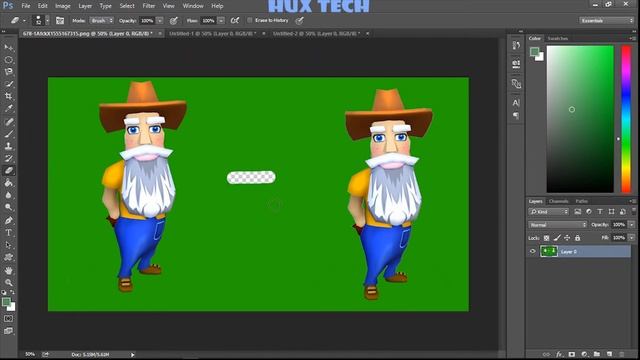The height and width of the screenshot is (360, 640).
Task: Click the green color picker field
Action: [x=580, y=119]
